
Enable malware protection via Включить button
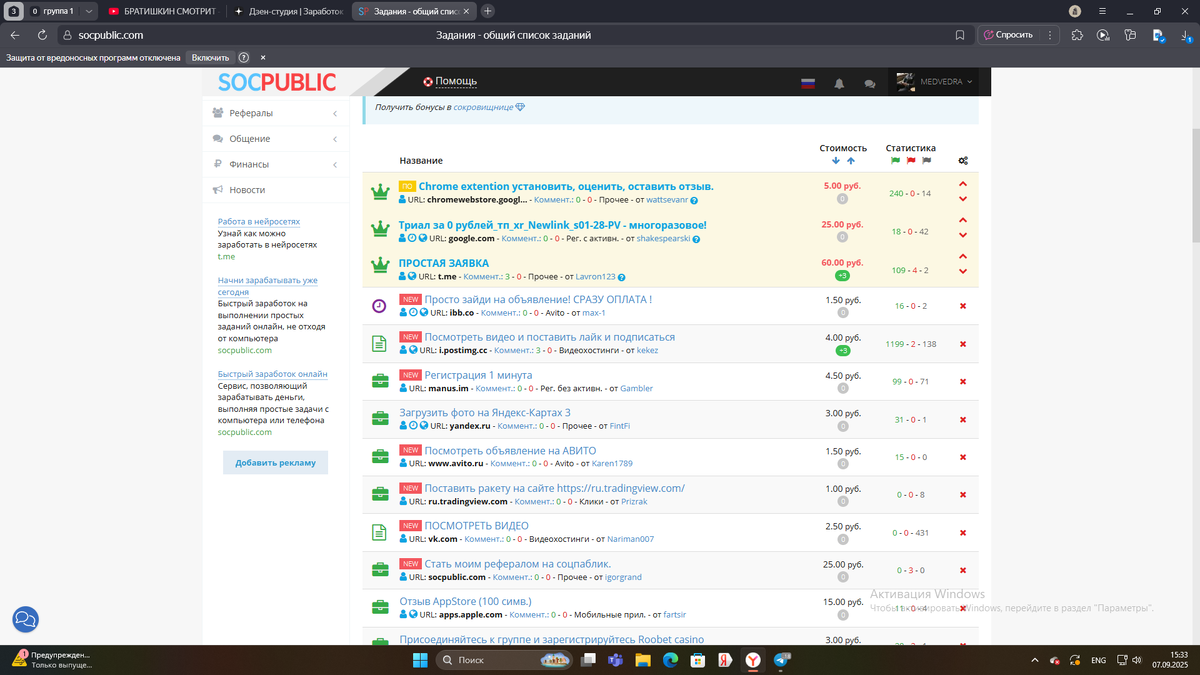[210, 57]
